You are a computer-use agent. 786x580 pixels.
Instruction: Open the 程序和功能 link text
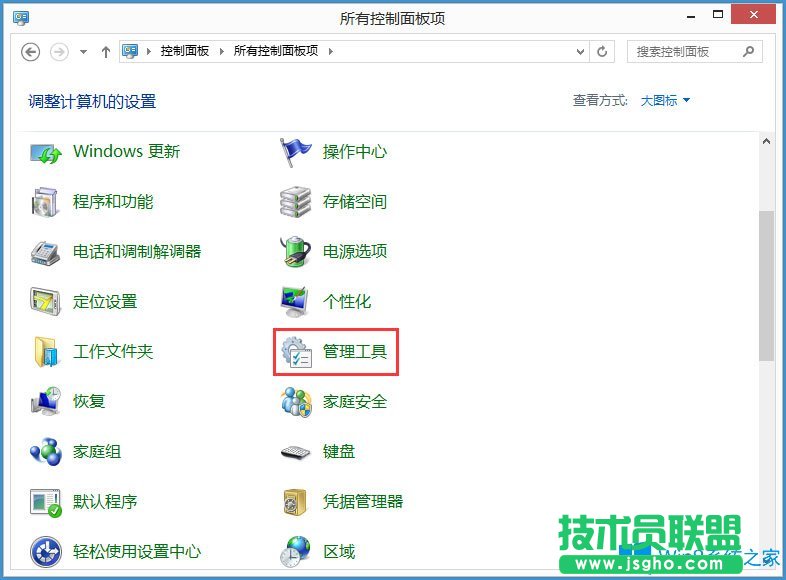pos(113,202)
